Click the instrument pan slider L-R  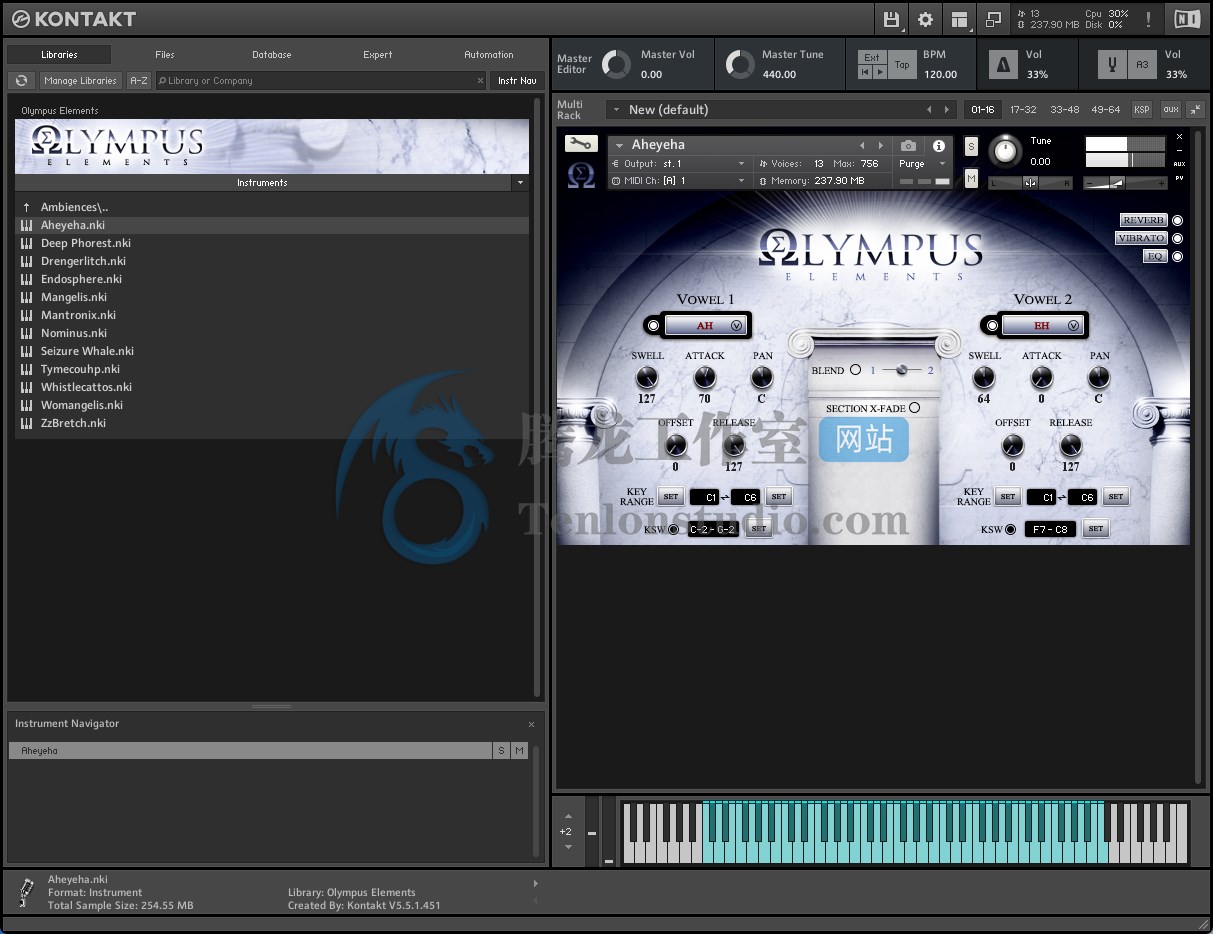tap(1030, 183)
